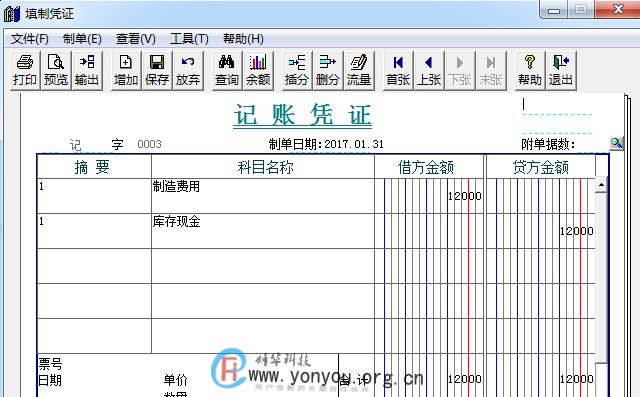This screenshot has height=397, width=640.
Task: Click the 打印 print toolbar icon
Action: pos(25,70)
